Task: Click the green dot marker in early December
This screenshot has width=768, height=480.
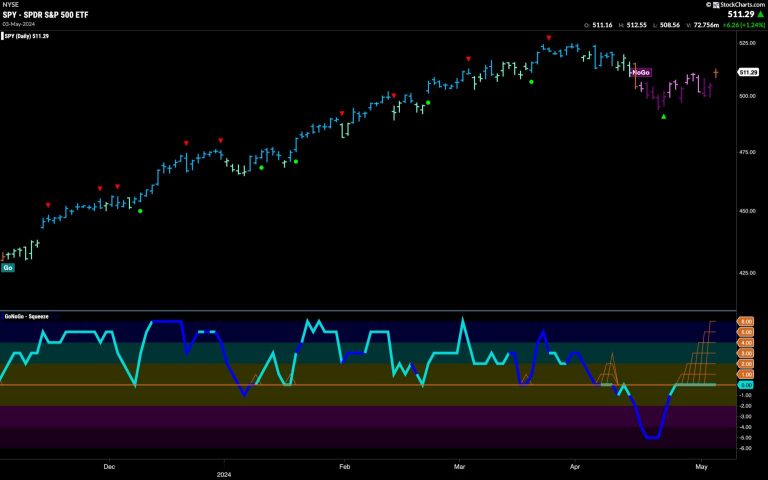Action: 140,211
